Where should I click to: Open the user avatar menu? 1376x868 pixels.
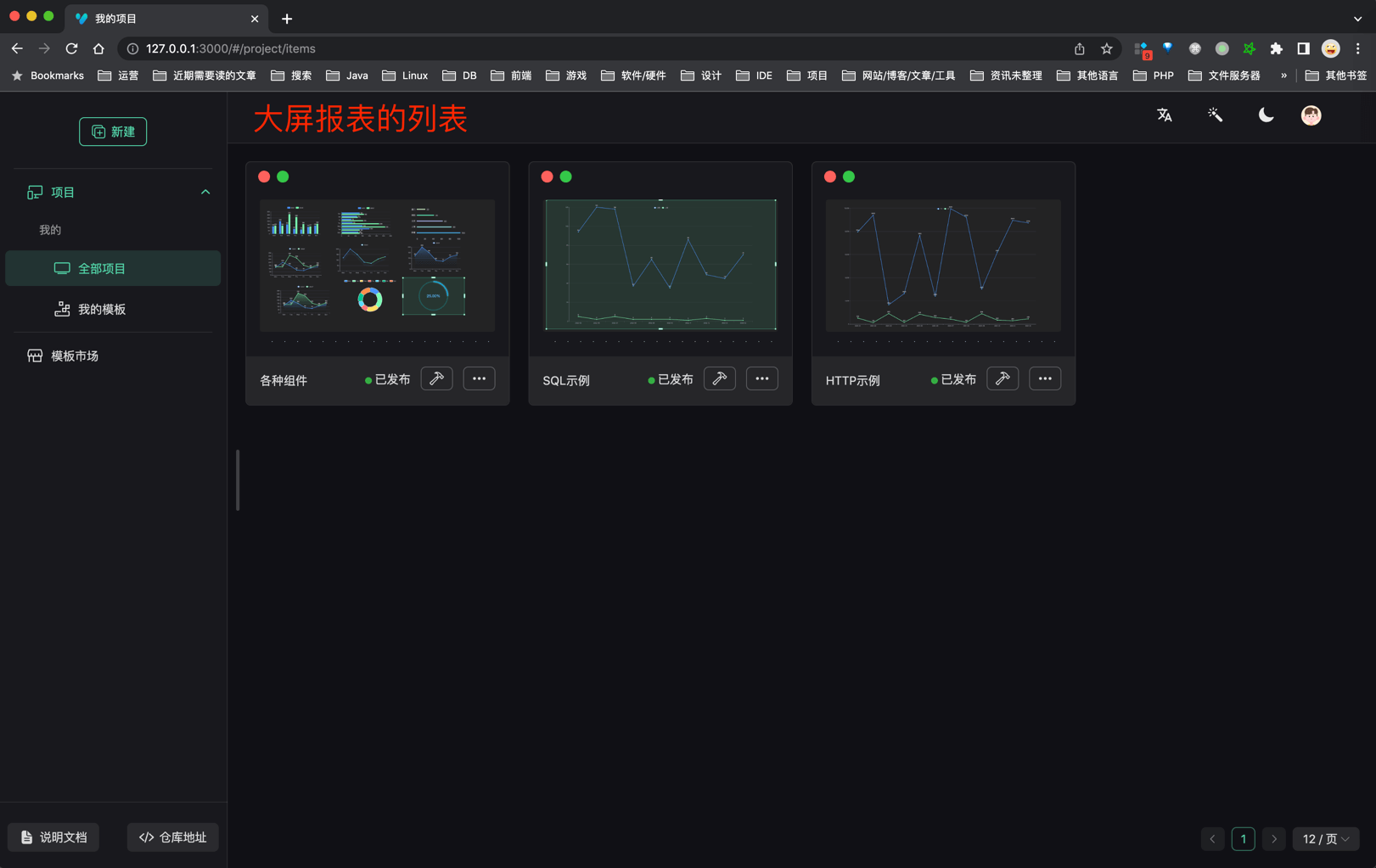[1311, 115]
